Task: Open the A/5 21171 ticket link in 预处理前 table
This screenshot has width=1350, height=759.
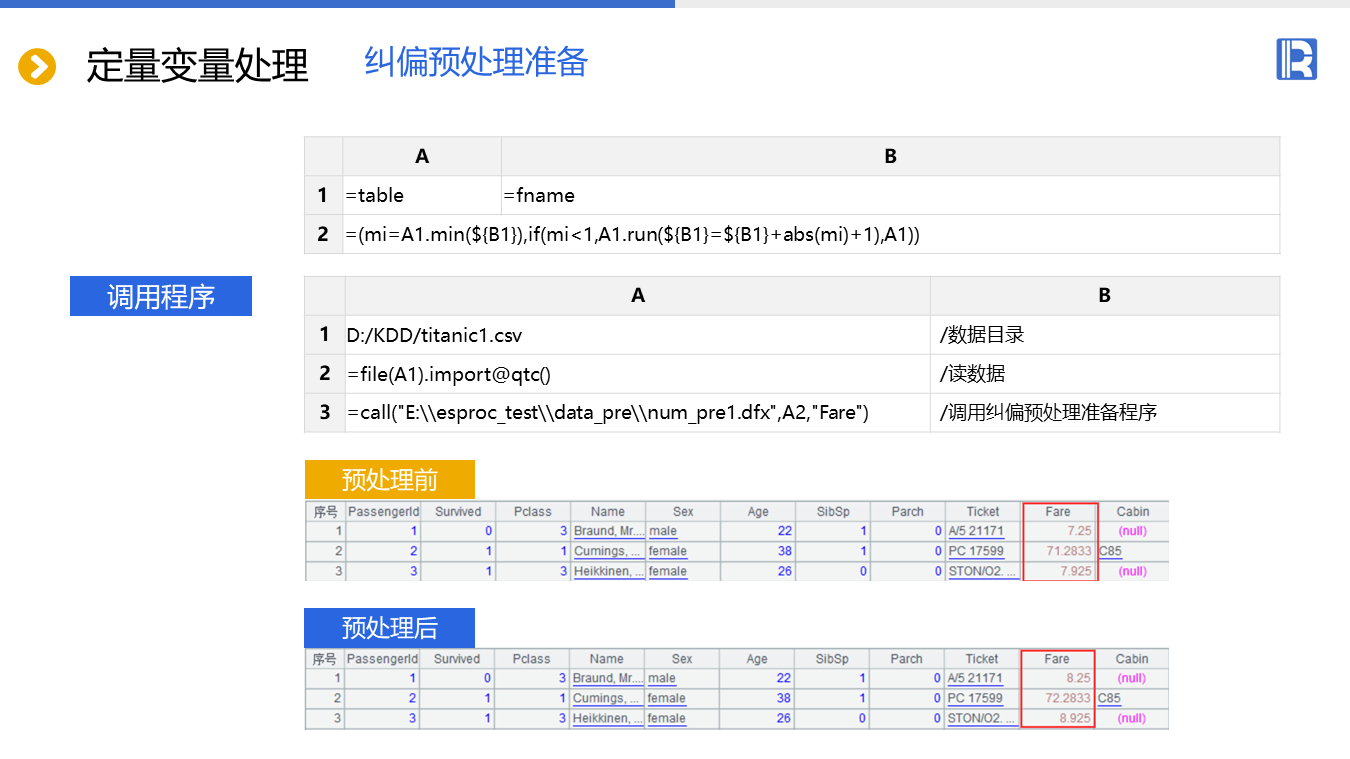Action: coord(975,531)
